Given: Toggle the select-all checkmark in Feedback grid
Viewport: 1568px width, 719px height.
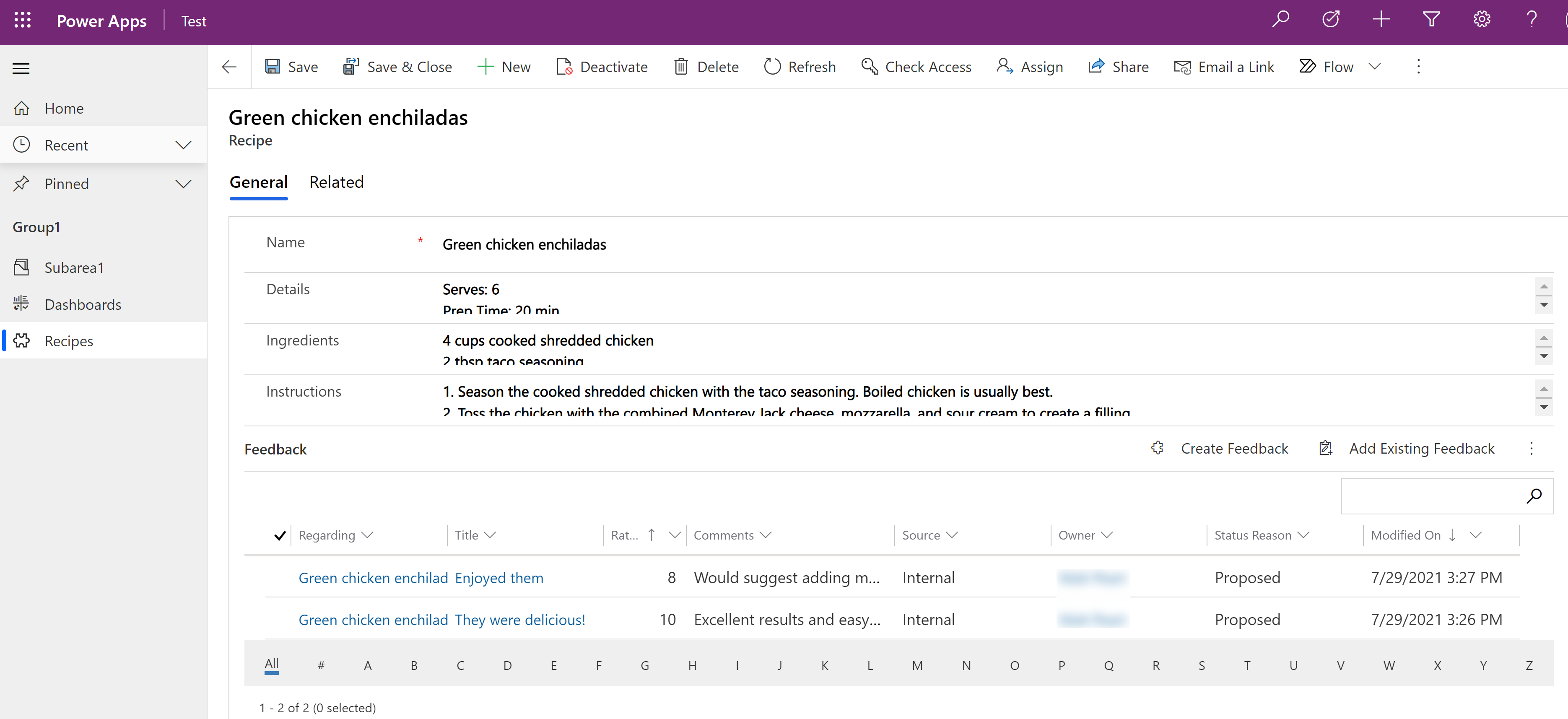Looking at the screenshot, I should click(279, 535).
